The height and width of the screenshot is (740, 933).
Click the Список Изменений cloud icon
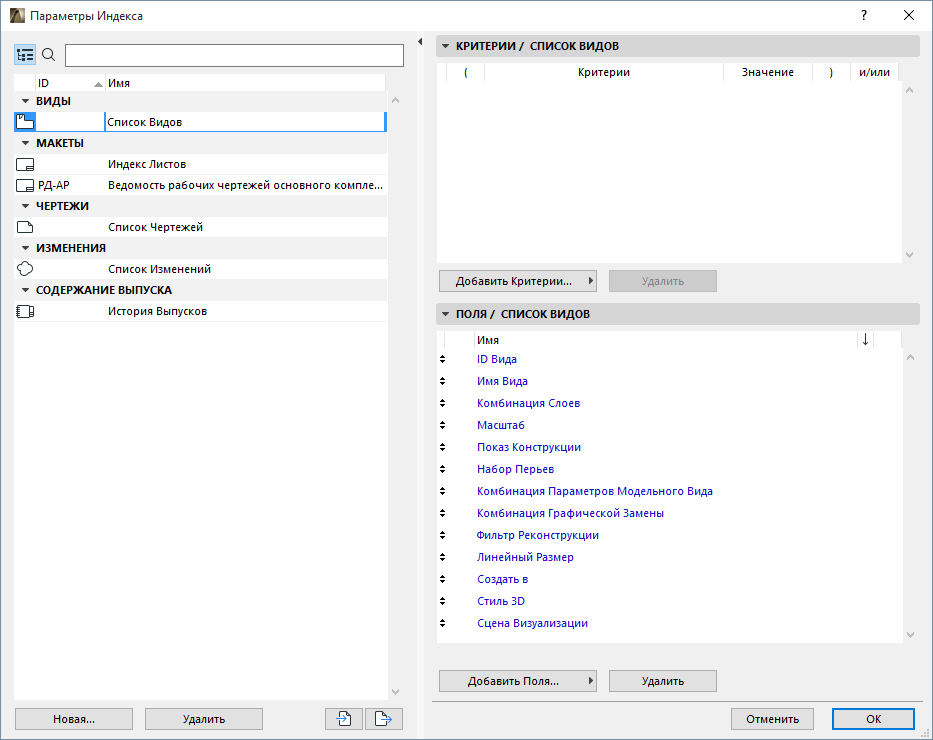click(x=25, y=269)
